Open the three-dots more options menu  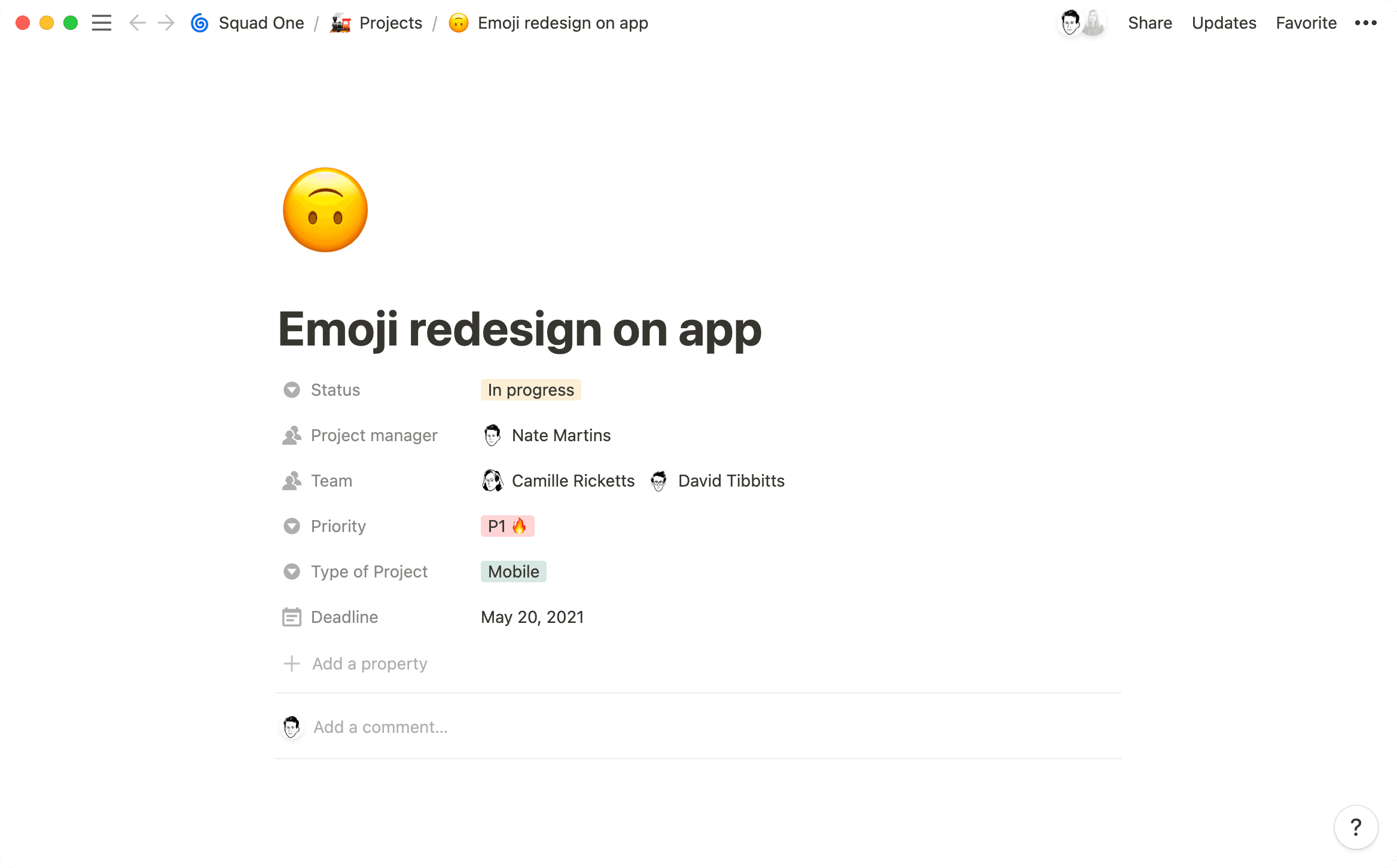click(1366, 23)
